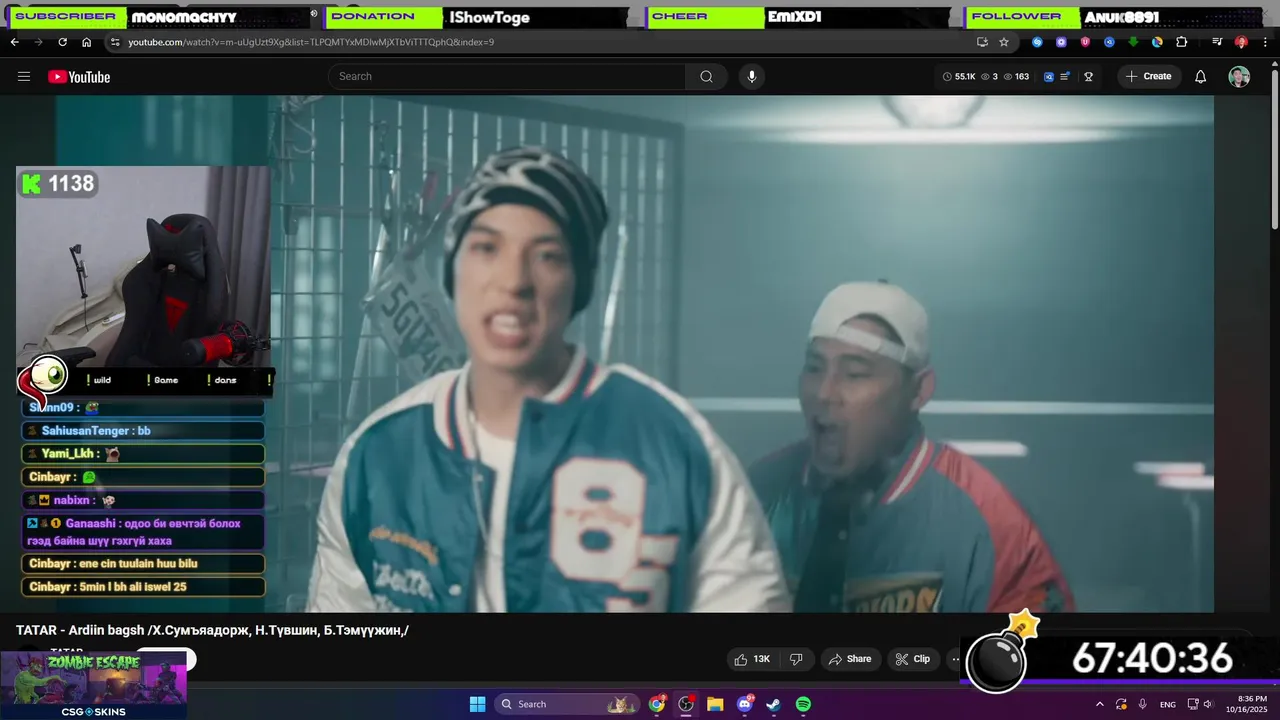Open the Shazam browser extension

(1037, 42)
